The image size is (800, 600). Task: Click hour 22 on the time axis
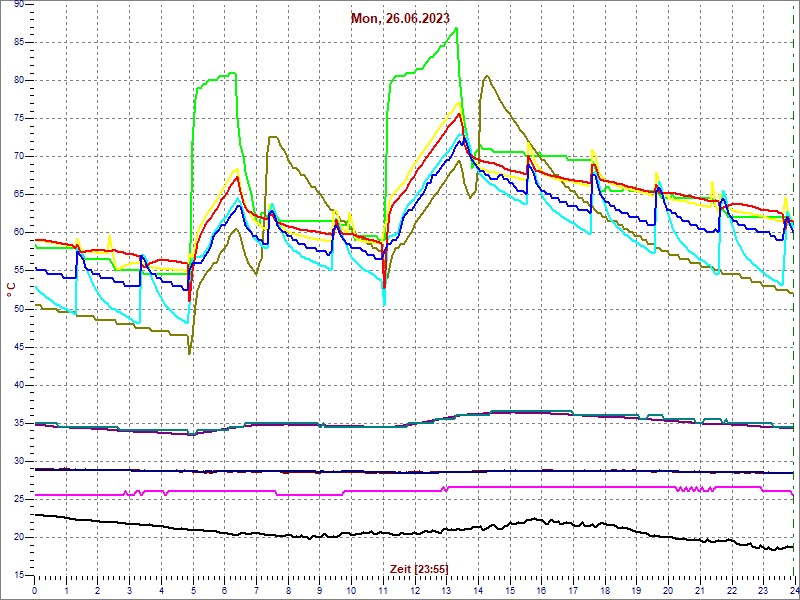(x=731, y=591)
